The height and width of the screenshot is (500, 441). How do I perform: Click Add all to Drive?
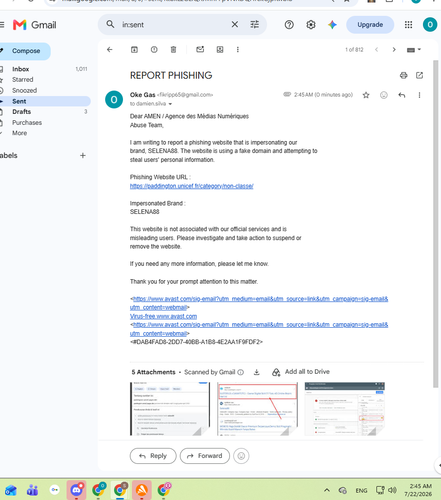pyautogui.click(x=301, y=372)
